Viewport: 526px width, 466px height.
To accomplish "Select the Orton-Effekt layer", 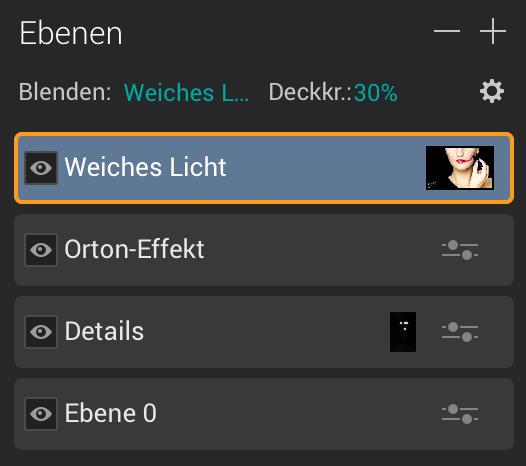I will [x=264, y=250].
